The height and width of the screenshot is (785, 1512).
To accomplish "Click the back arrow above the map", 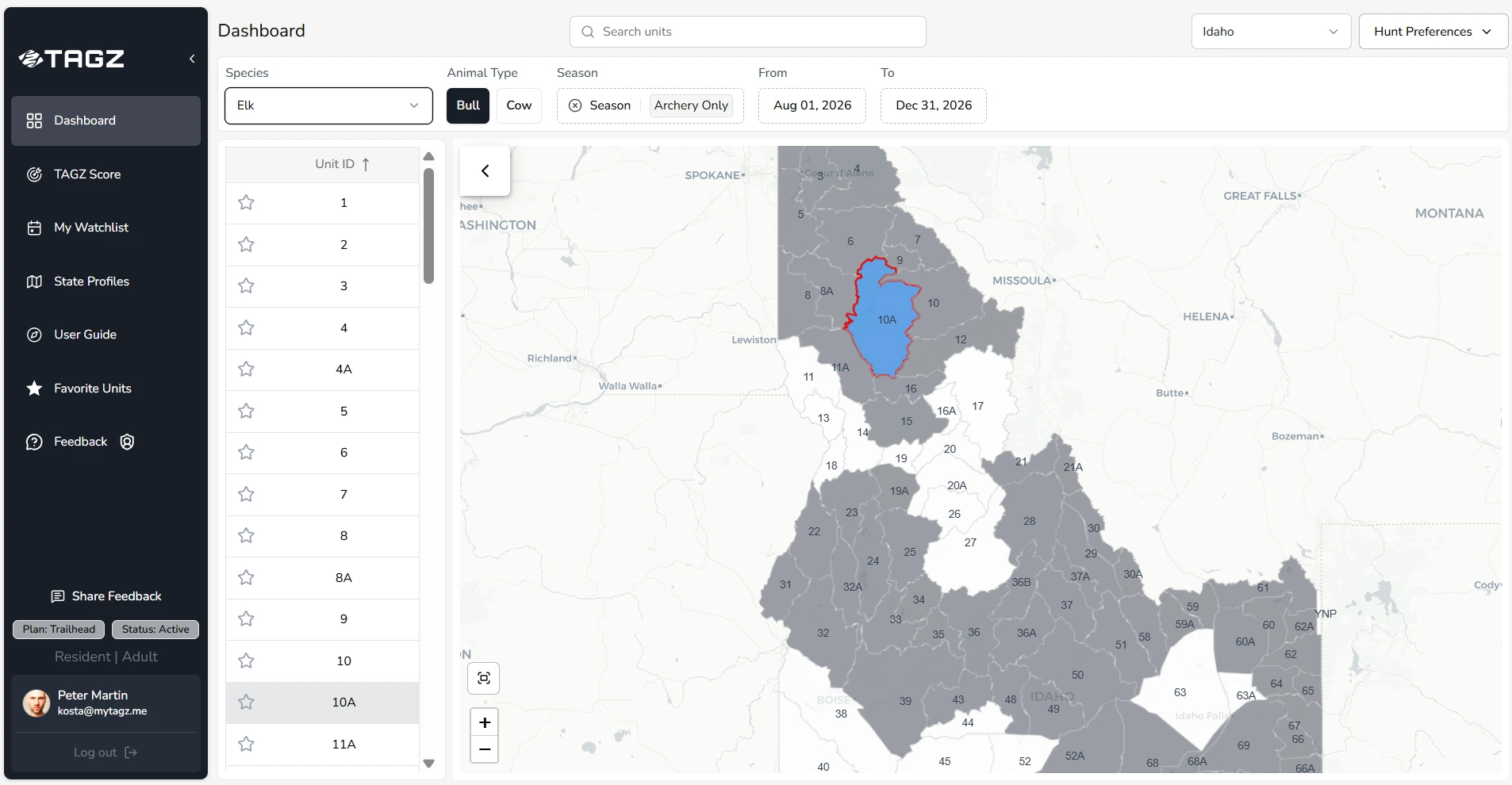I will pyautogui.click(x=484, y=170).
